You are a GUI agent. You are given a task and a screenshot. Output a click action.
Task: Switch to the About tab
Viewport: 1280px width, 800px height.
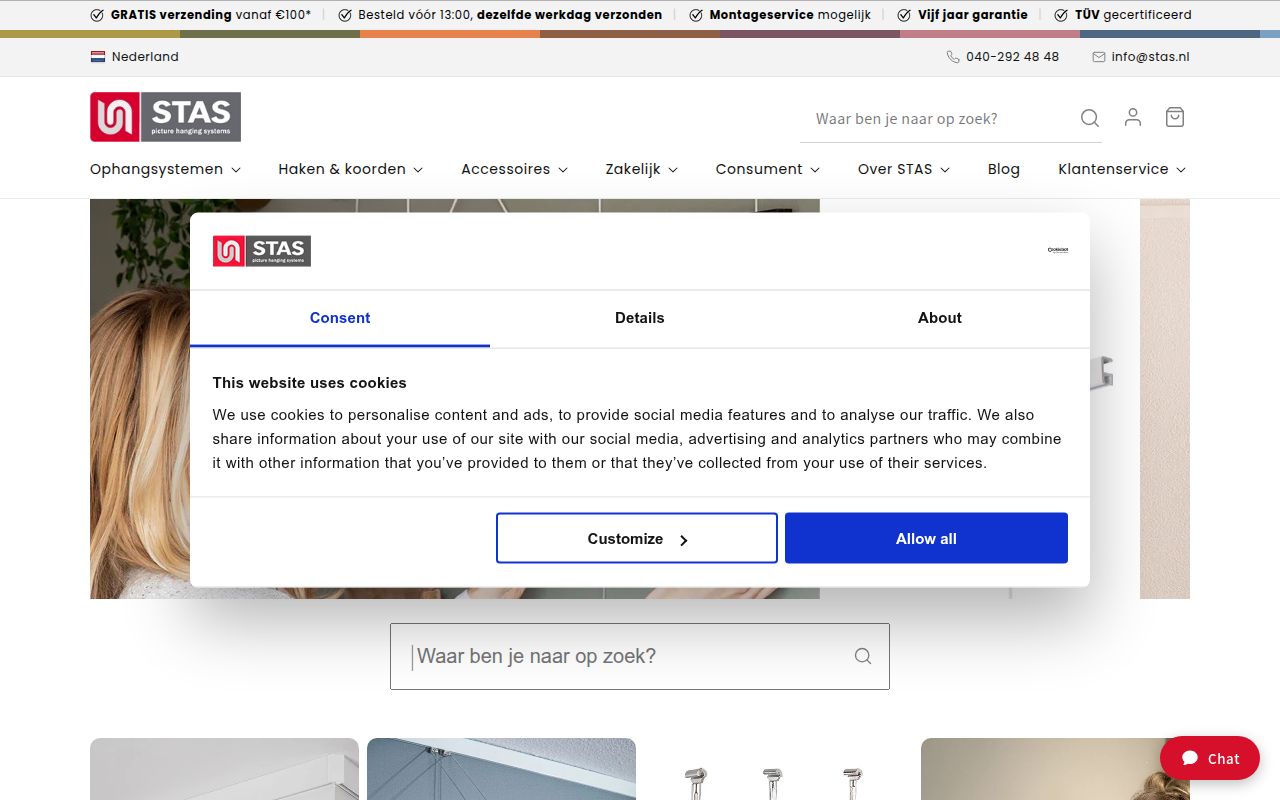coord(940,318)
